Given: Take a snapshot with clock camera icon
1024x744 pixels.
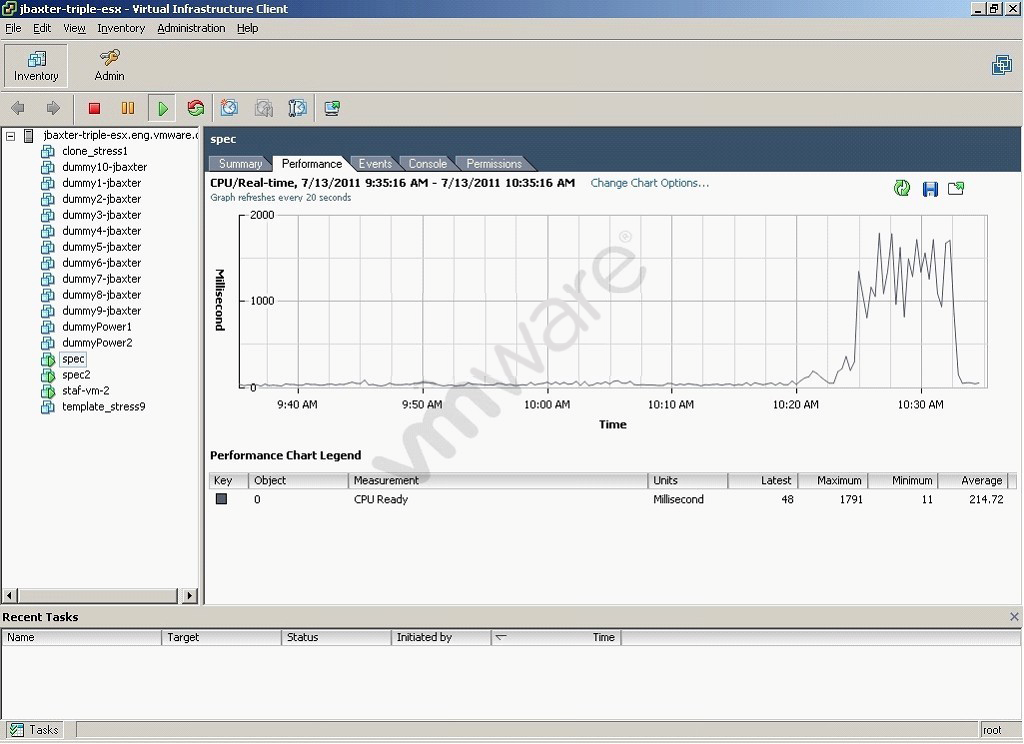Looking at the screenshot, I should 229,108.
